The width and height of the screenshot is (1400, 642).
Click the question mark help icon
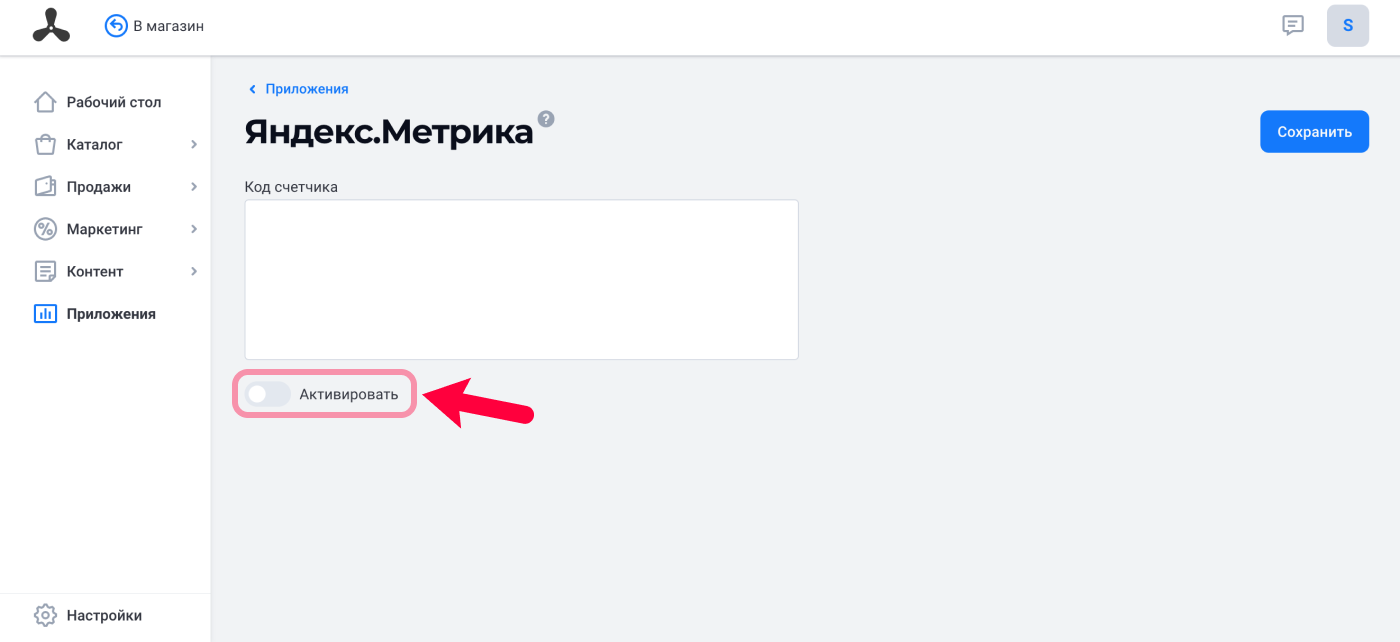[546, 119]
